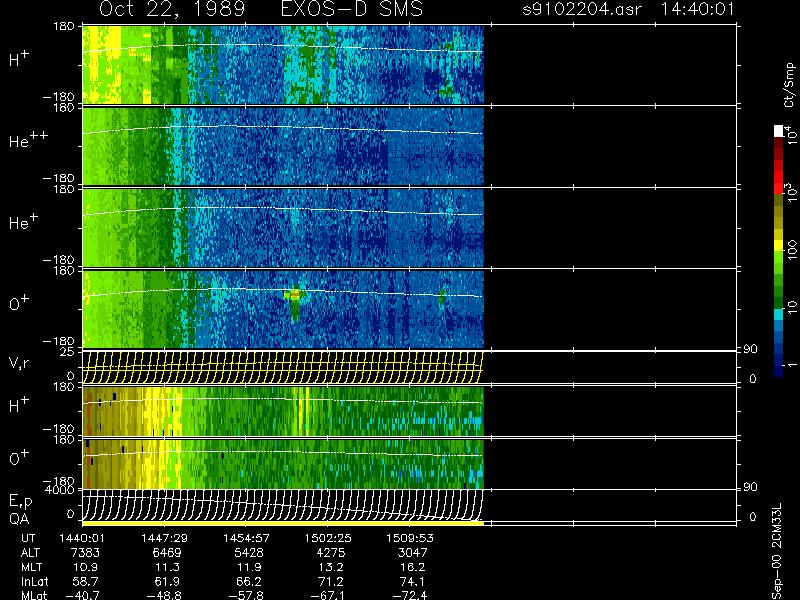Click the yellow QA status bar
Screen dimensions: 800x600
click(283, 523)
